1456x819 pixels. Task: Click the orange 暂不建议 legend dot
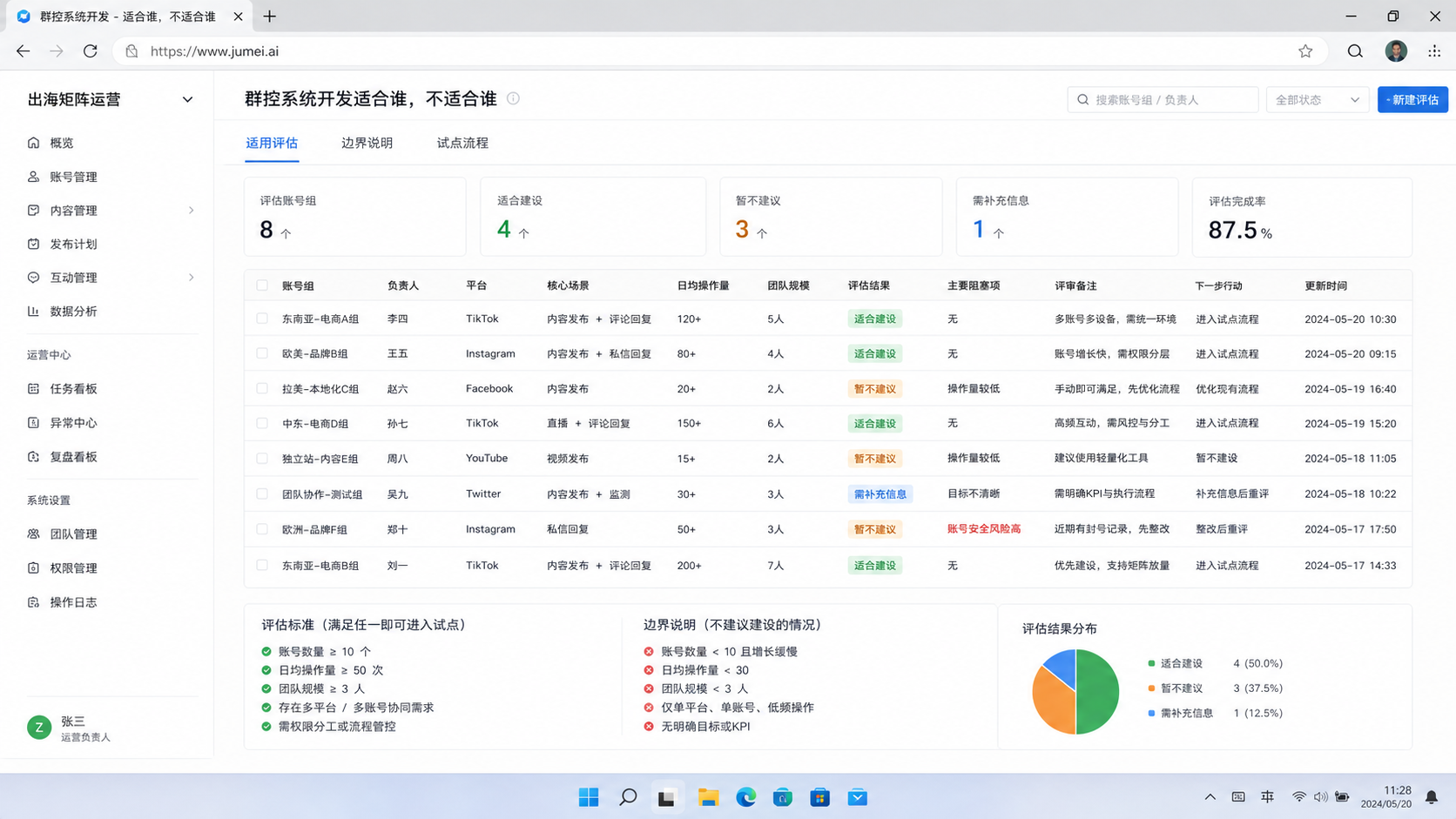[x=1151, y=688]
